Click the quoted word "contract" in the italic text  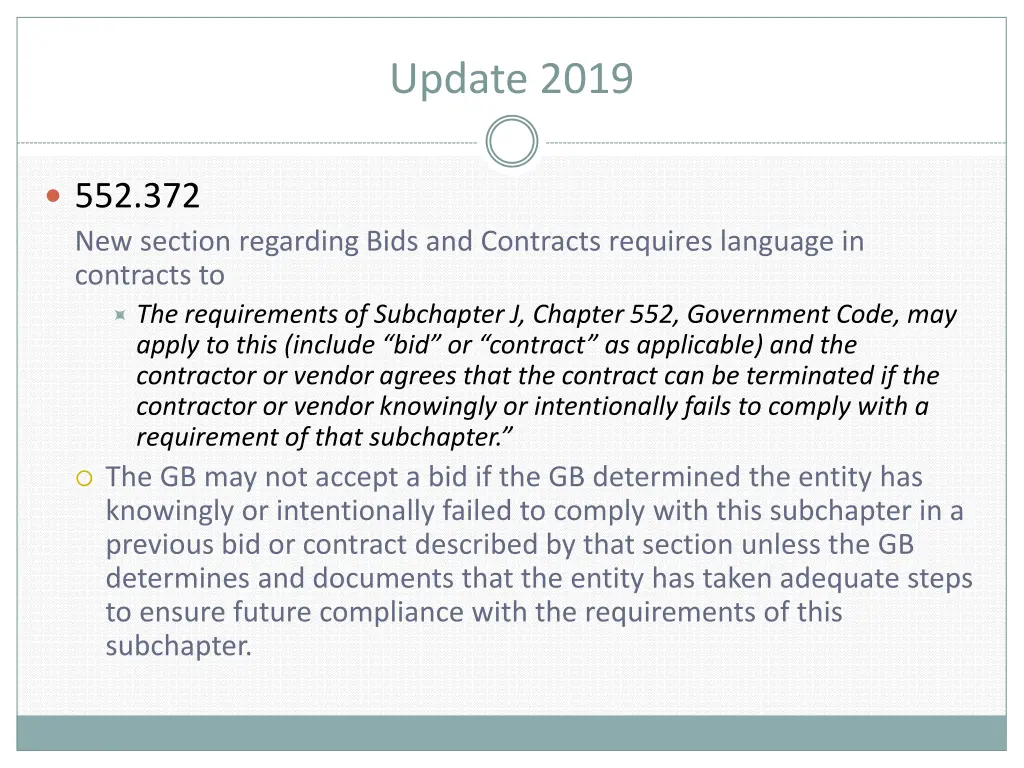tap(538, 345)
